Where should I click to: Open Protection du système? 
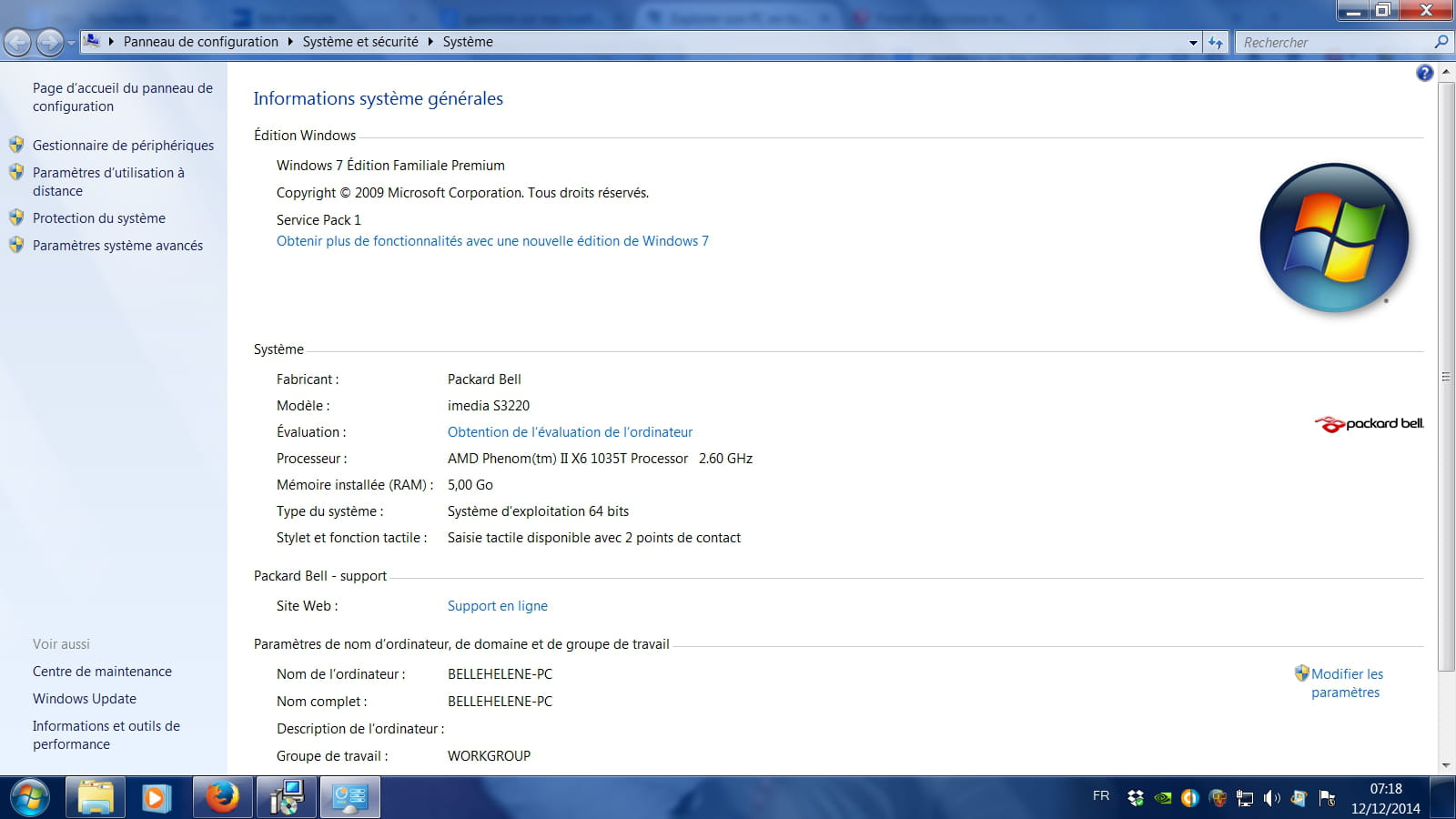pos(99,218)
